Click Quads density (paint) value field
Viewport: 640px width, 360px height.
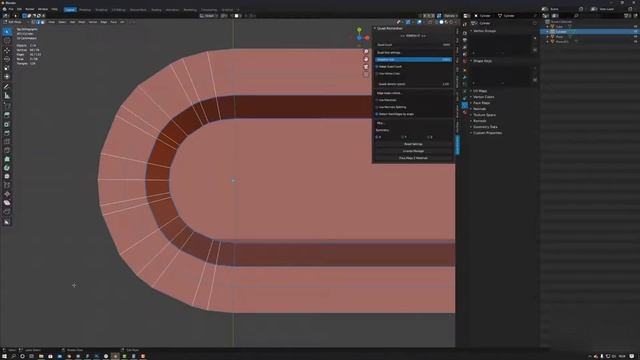pos(413,84)
